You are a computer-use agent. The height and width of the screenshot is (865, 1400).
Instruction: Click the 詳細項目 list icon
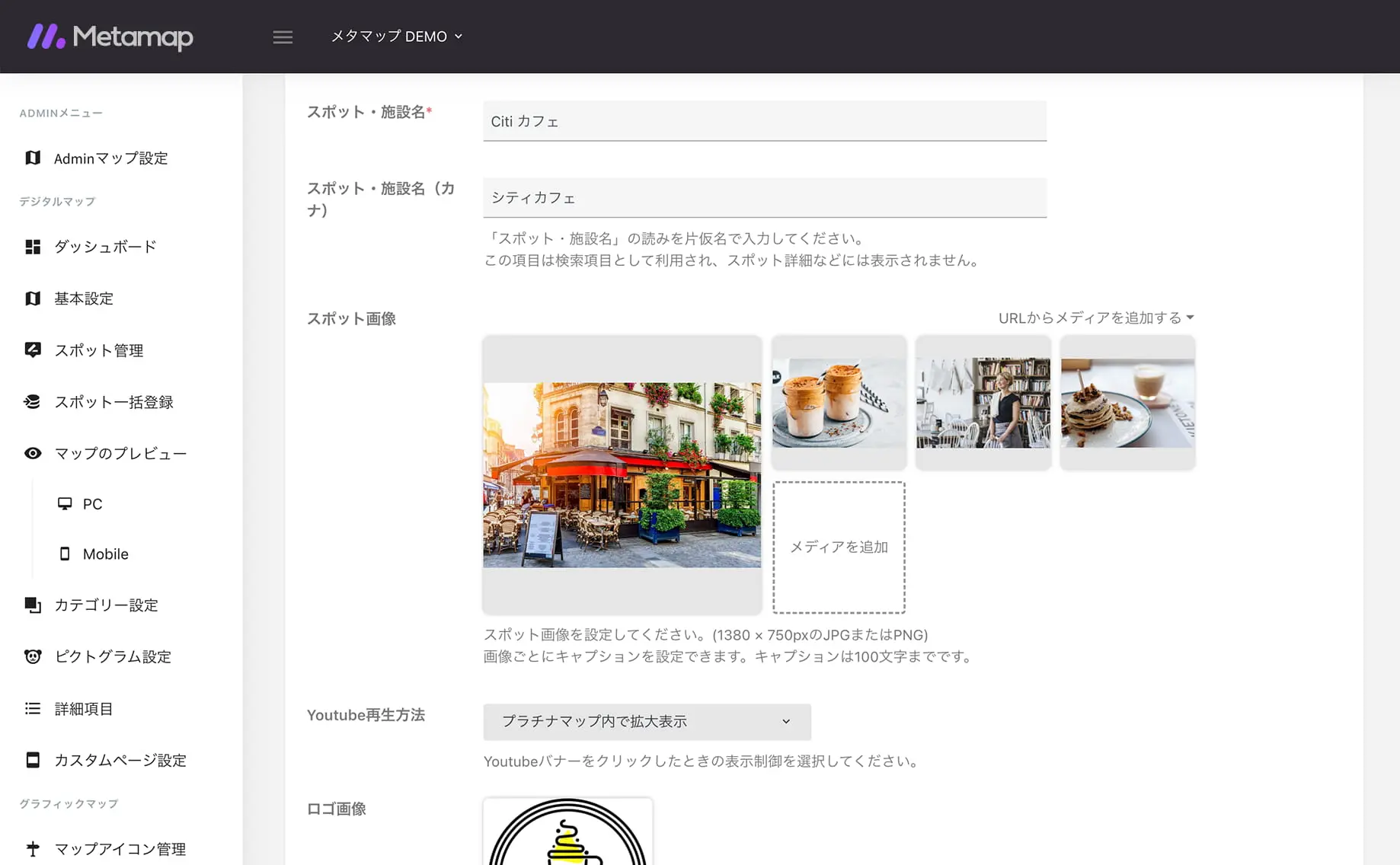click(33, 709)
